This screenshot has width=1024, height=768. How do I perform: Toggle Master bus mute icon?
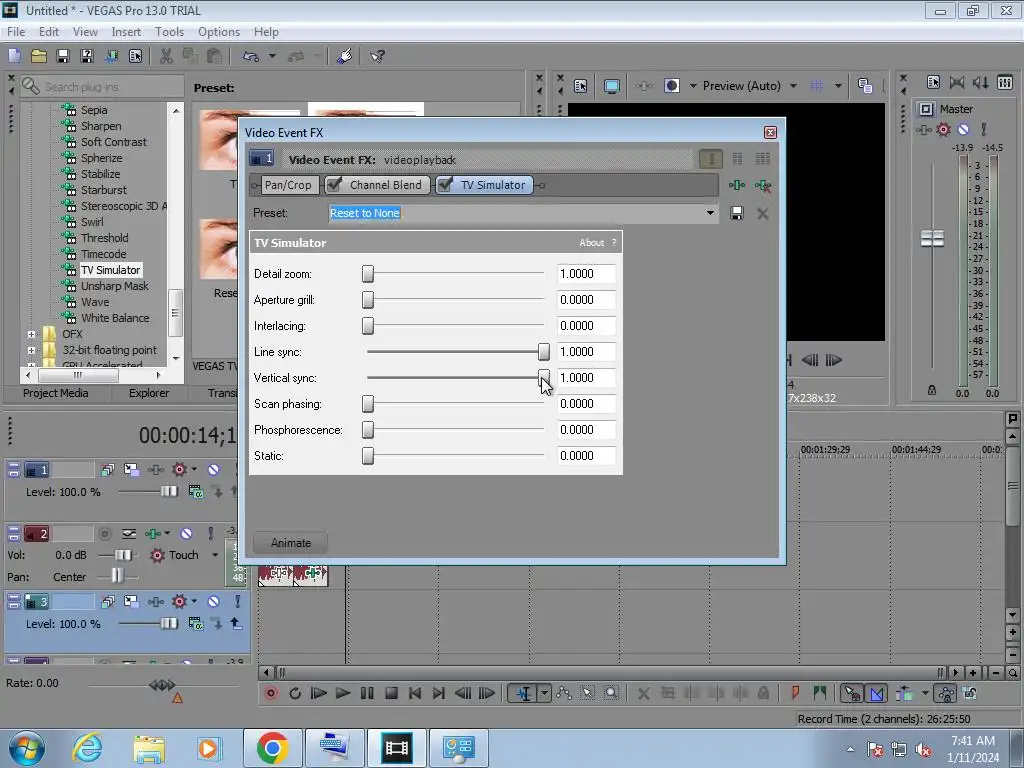963,129
